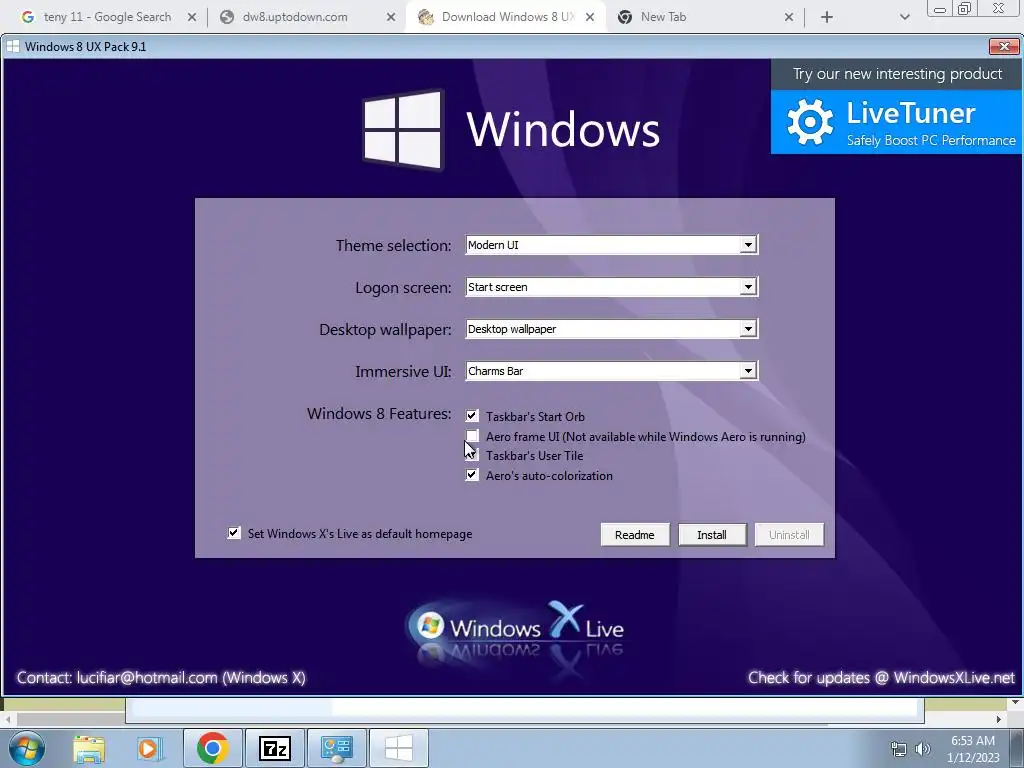Open Google Chrome taskbar icon

[213, 748]
